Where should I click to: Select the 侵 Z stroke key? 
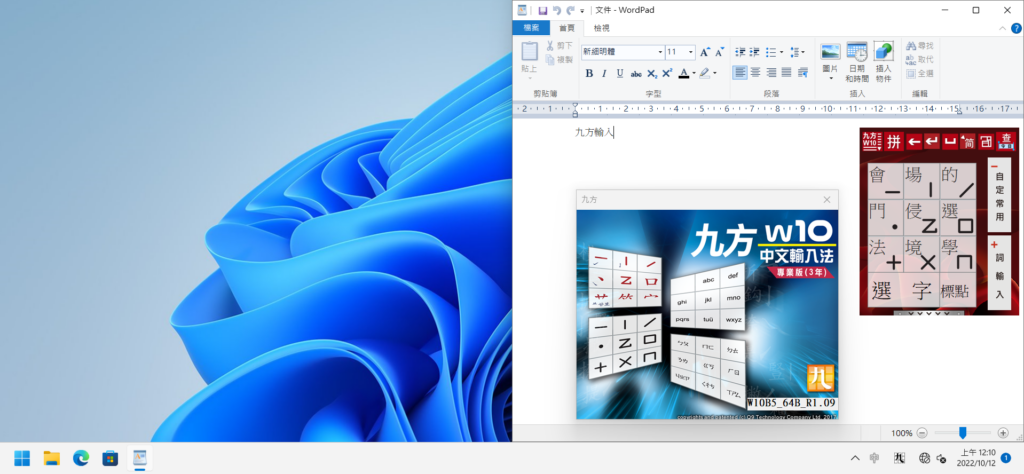[x=921, y=217]
